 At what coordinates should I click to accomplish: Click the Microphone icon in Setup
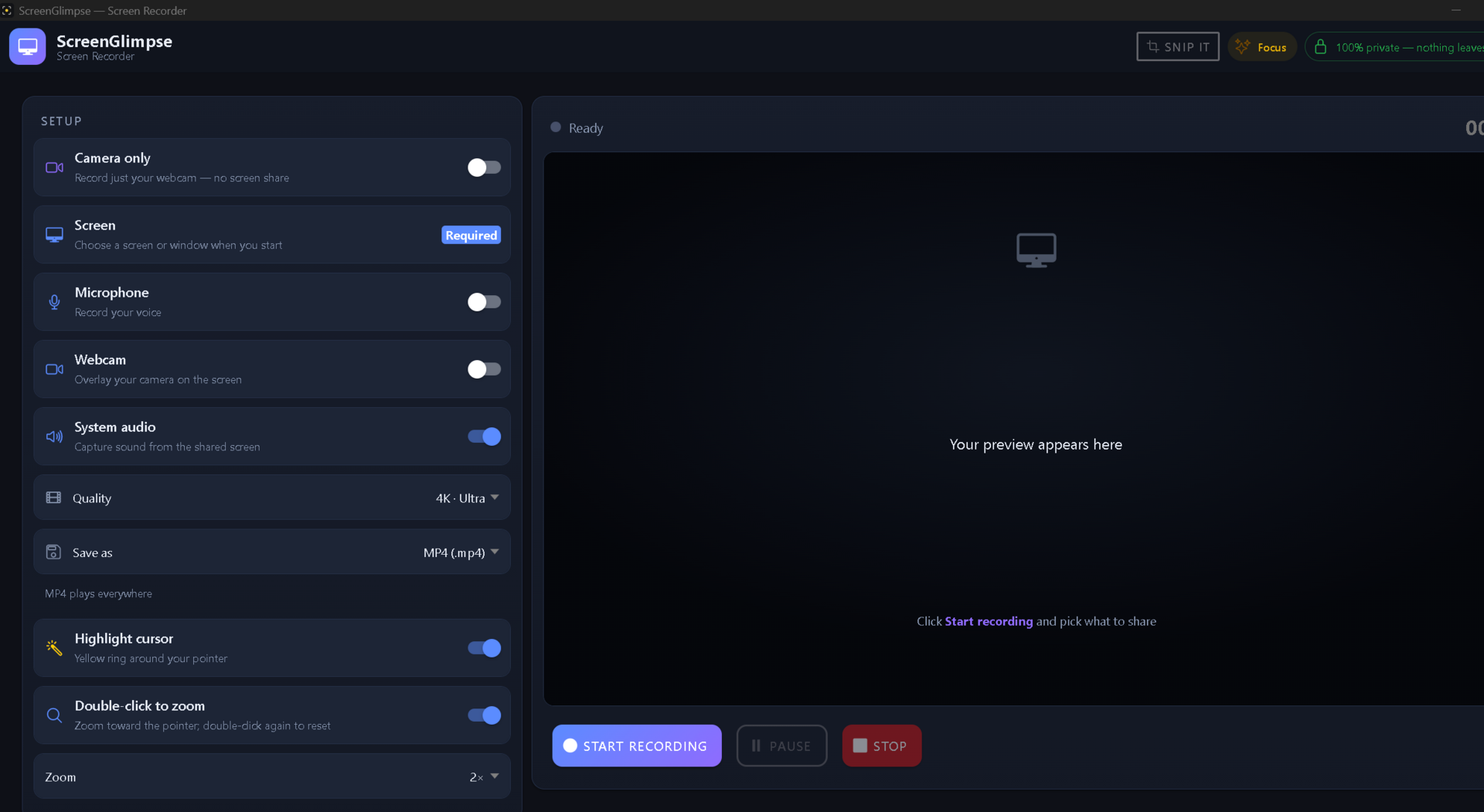click(x=54, y=302)
